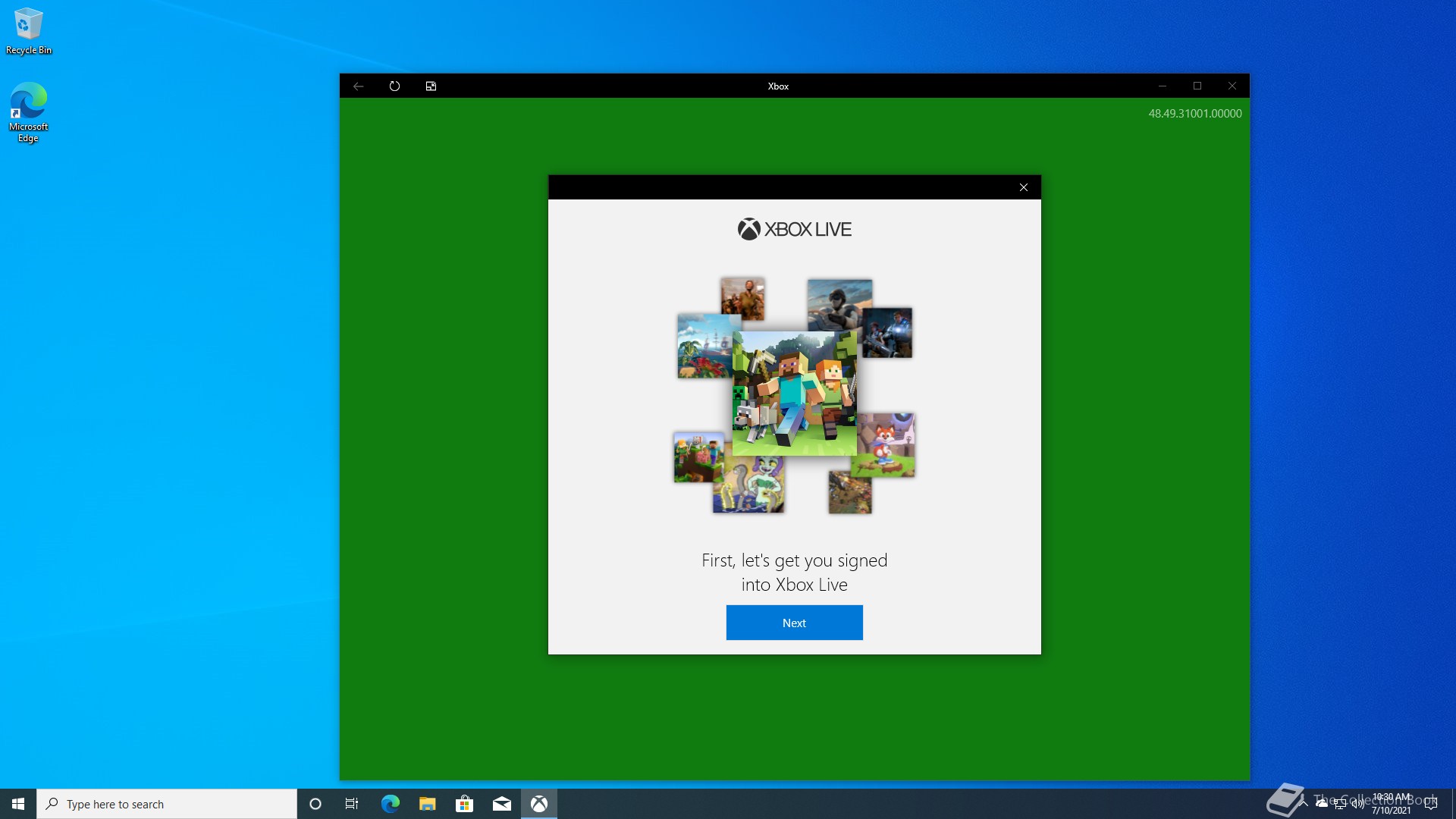Click the 'Type here to search' box
This screenshot has width=1456, height=819.
pos(167,804)
